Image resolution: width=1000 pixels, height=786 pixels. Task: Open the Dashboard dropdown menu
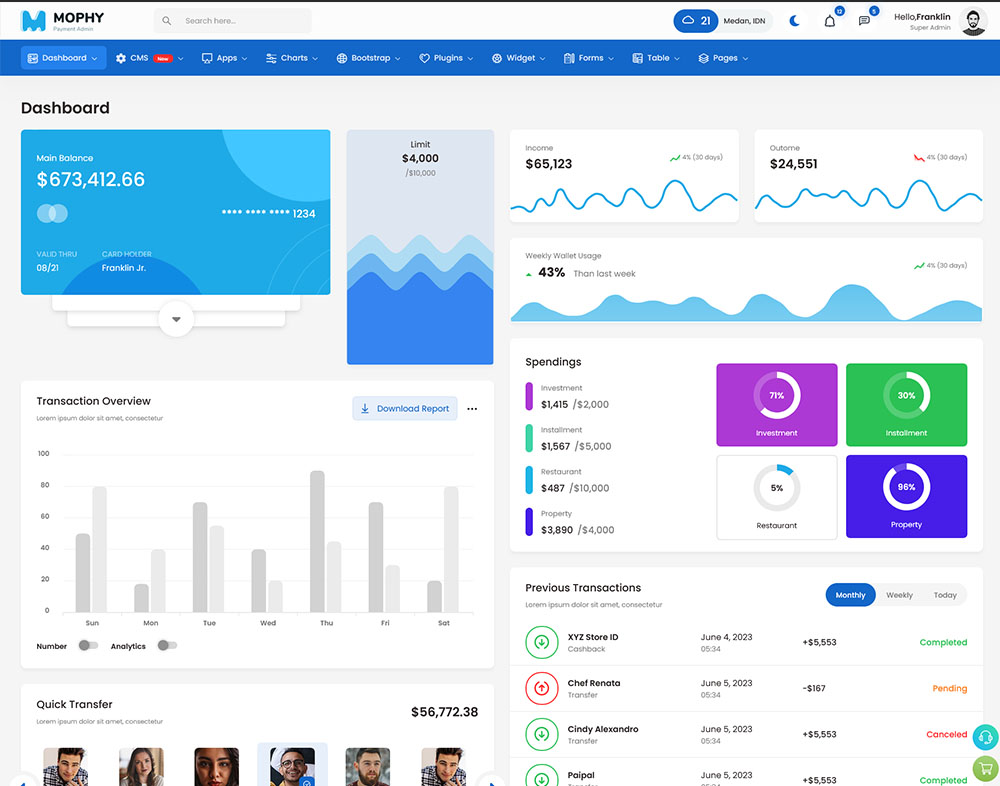63,58
